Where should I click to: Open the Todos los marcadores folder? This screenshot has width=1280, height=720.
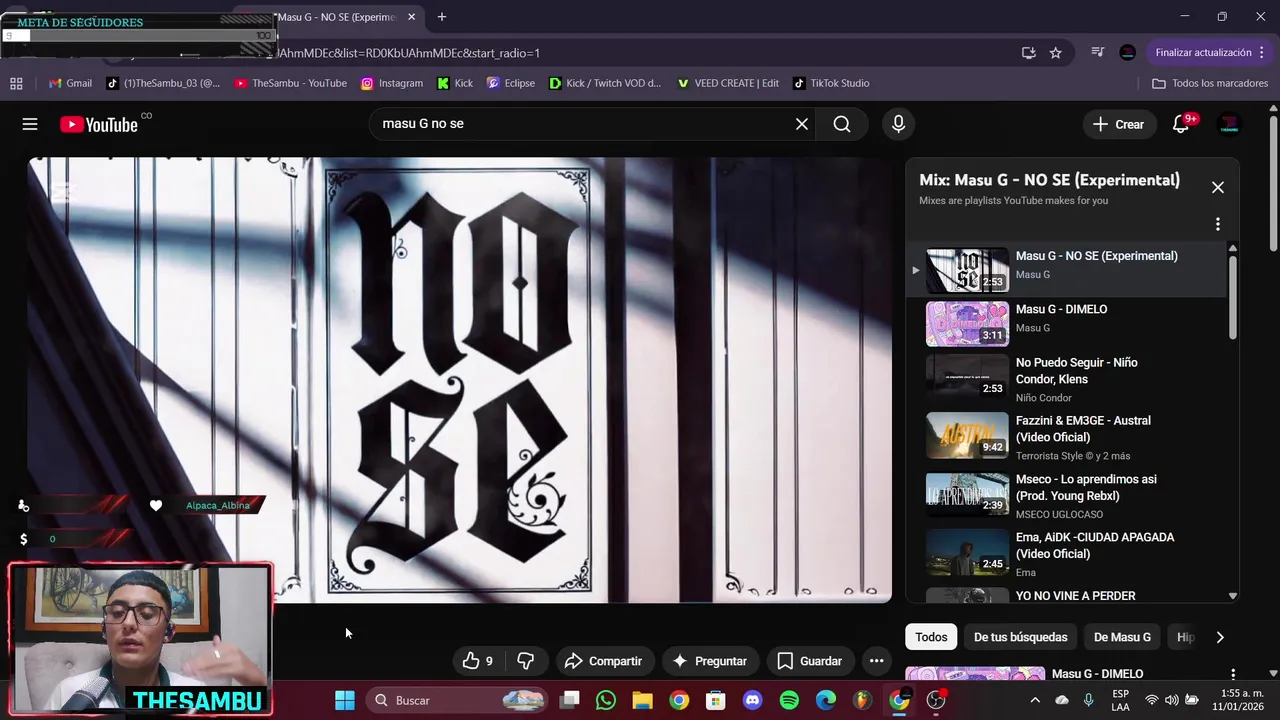click(x=1211, y=83)
